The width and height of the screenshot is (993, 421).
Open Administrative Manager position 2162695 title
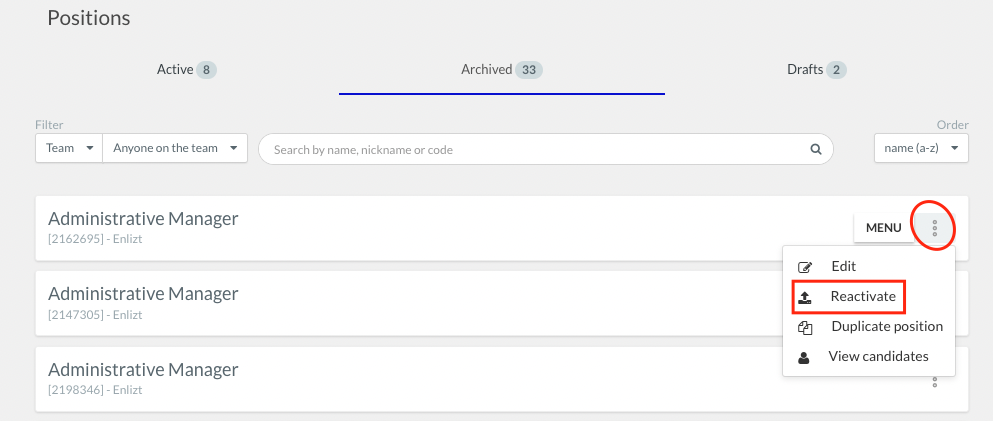click(143, 218)
